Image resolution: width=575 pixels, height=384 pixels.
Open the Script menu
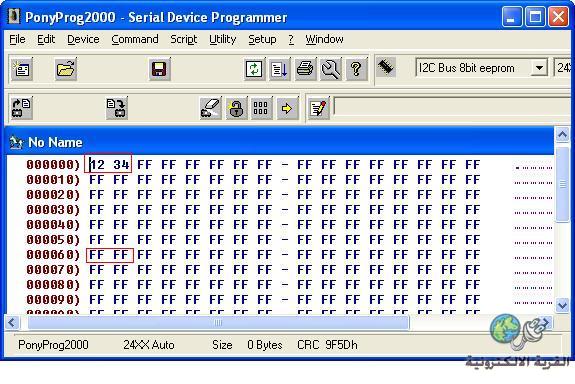click(183, 39)
